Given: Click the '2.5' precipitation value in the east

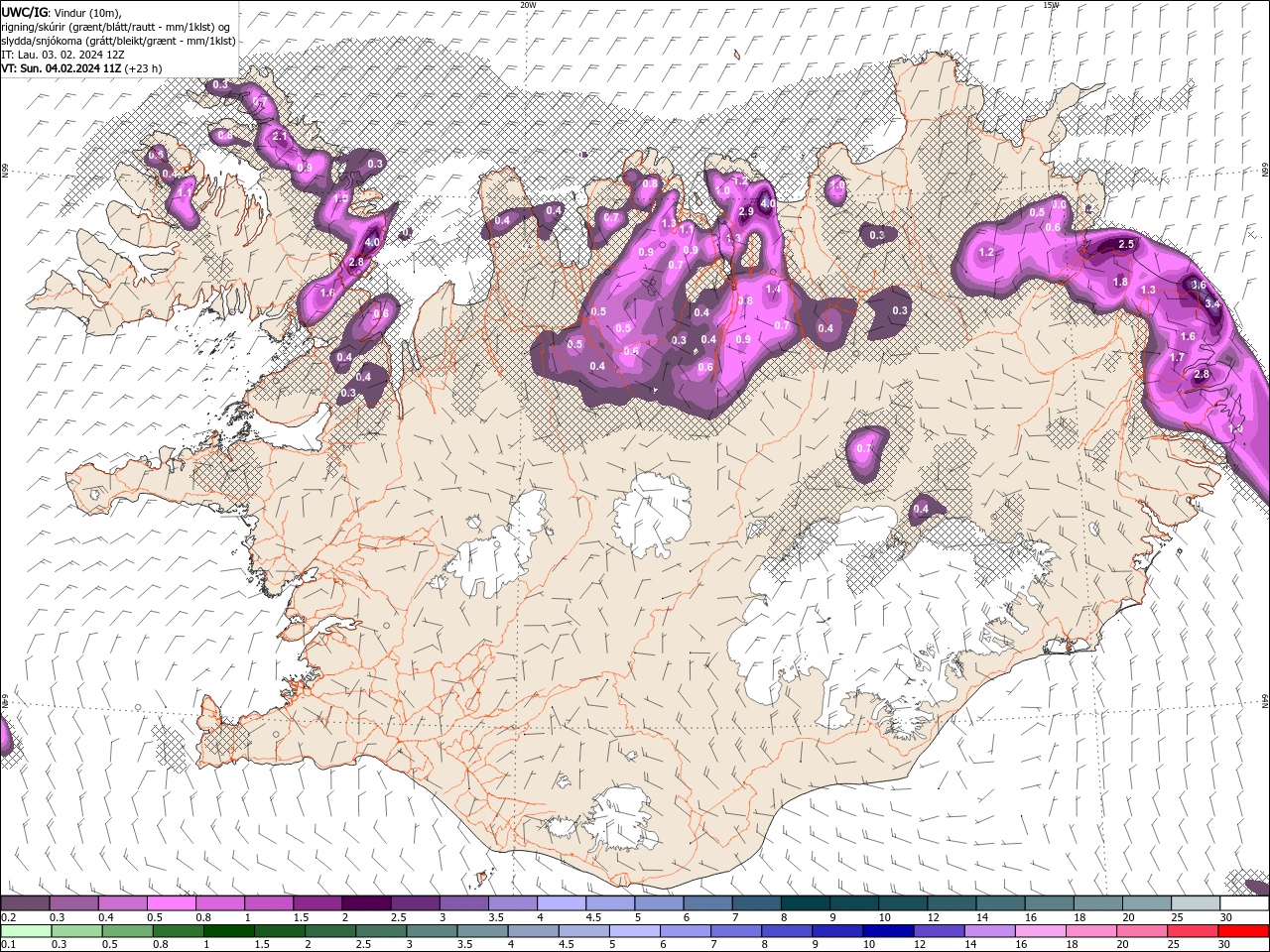Looking at the screenshot, I should 1125,244.
